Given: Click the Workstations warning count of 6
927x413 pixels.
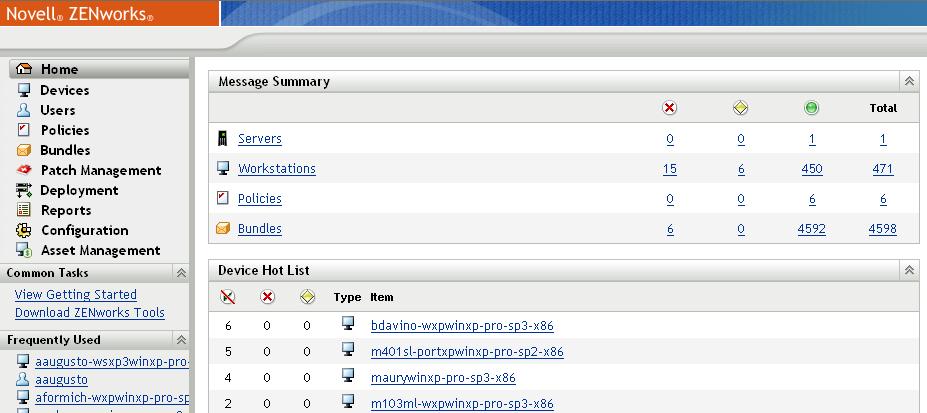Looking at the screenshot, I should pyautogui.click(x=741, y=169).
